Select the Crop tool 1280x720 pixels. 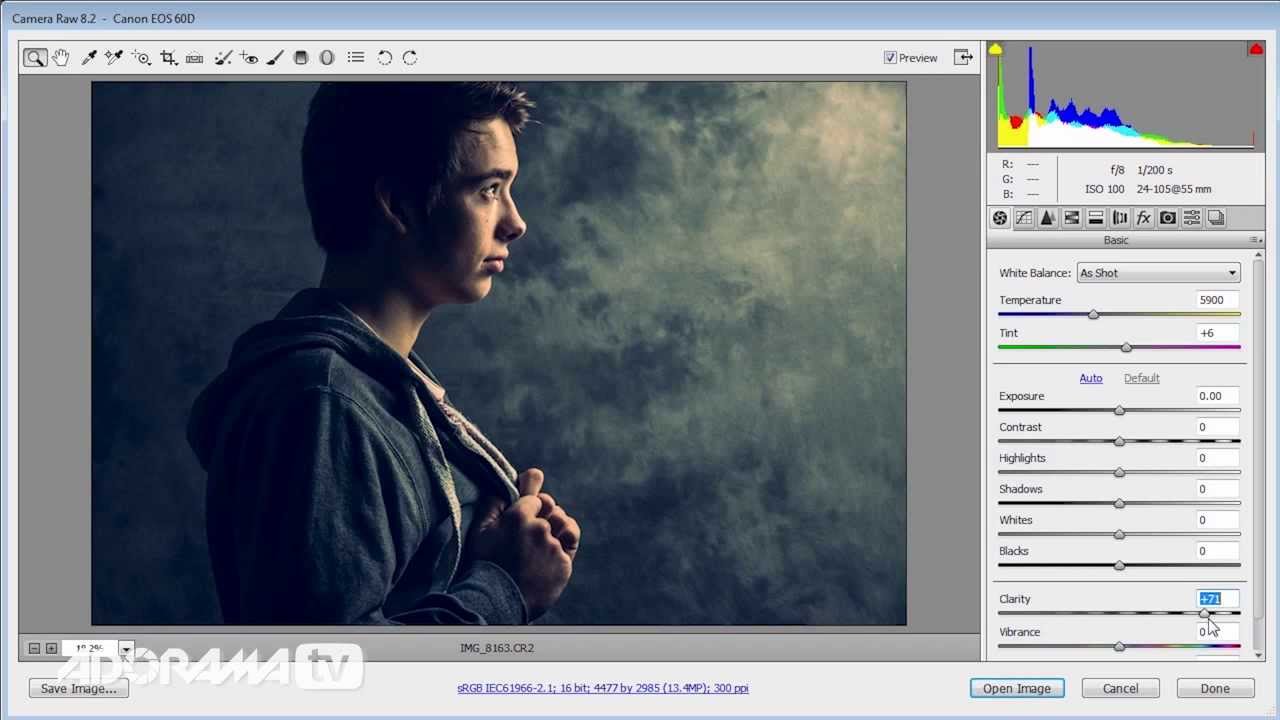pyautogui.click(x=168, y=58)
